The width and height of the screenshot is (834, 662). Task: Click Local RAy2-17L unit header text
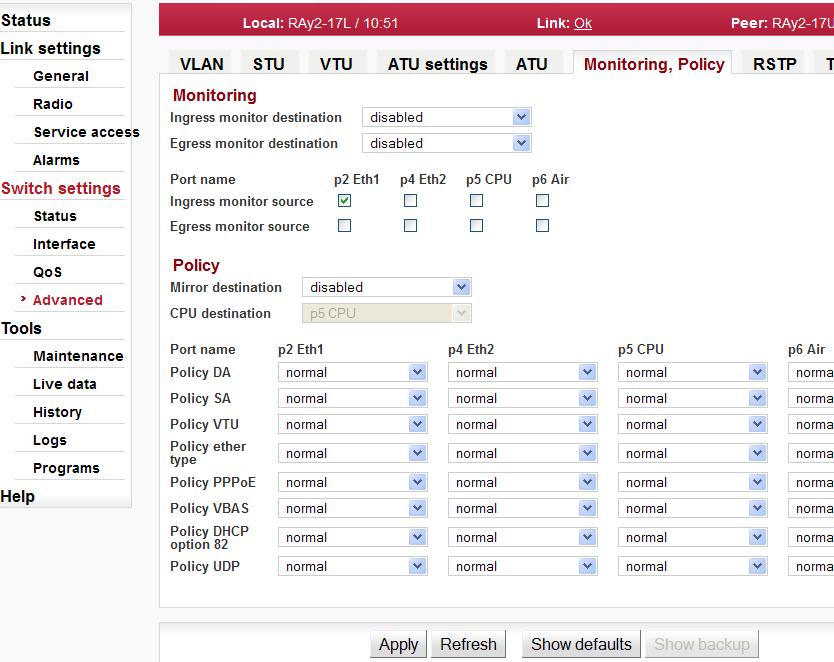pyautogui.click(x=320, y=23)
